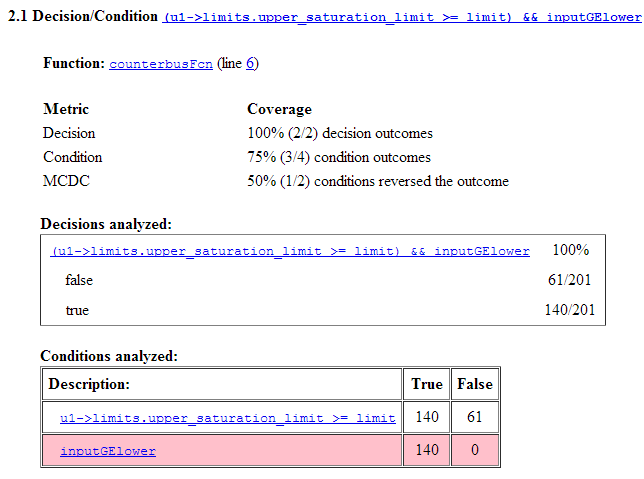
Task: Select the False count 61 cell
Action: [474, 418]
